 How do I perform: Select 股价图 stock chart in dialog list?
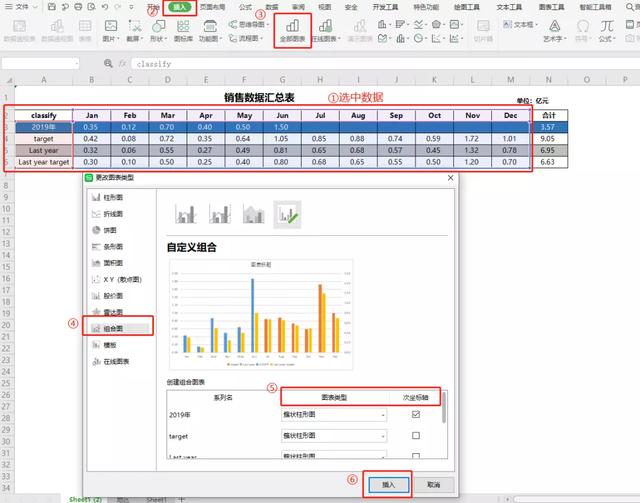click(108, 296)
